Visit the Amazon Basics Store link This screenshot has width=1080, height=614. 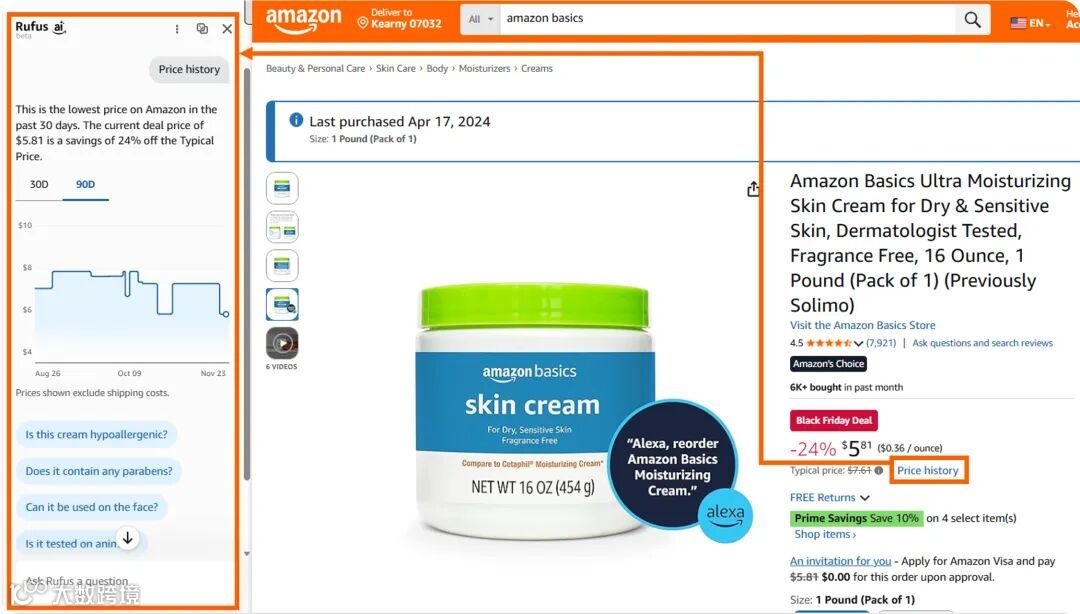(x=862, y=325)
